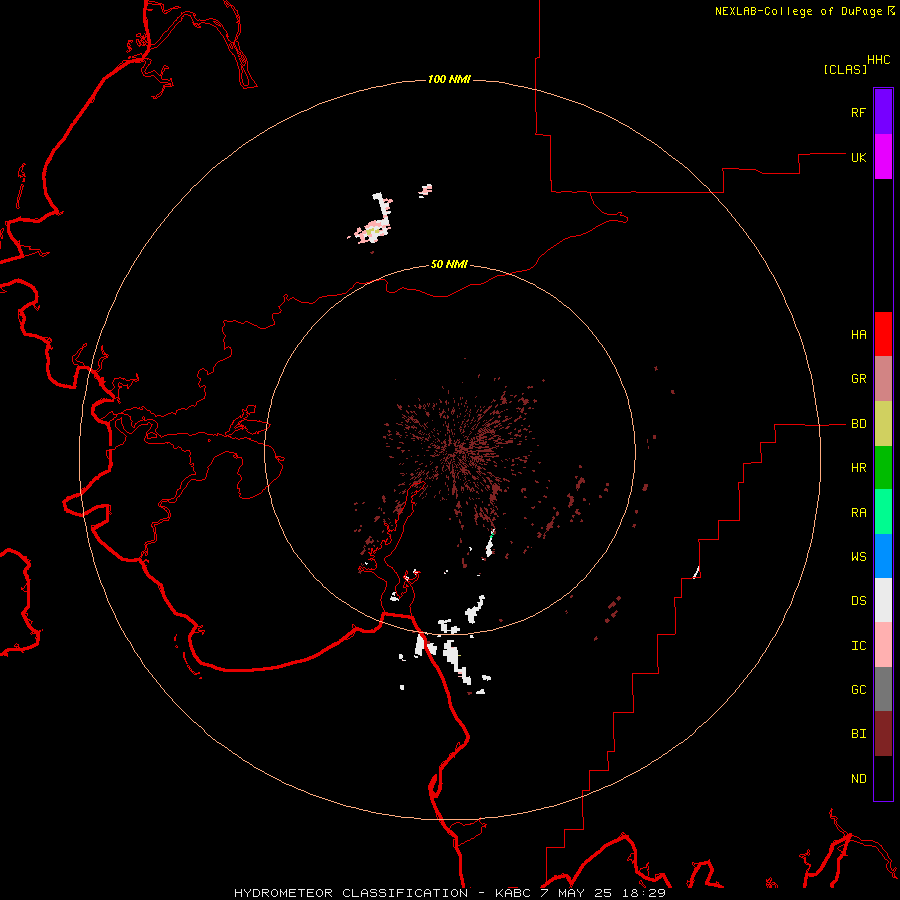
Task: Click the GR legend label
Action: (x=858, y=379)
